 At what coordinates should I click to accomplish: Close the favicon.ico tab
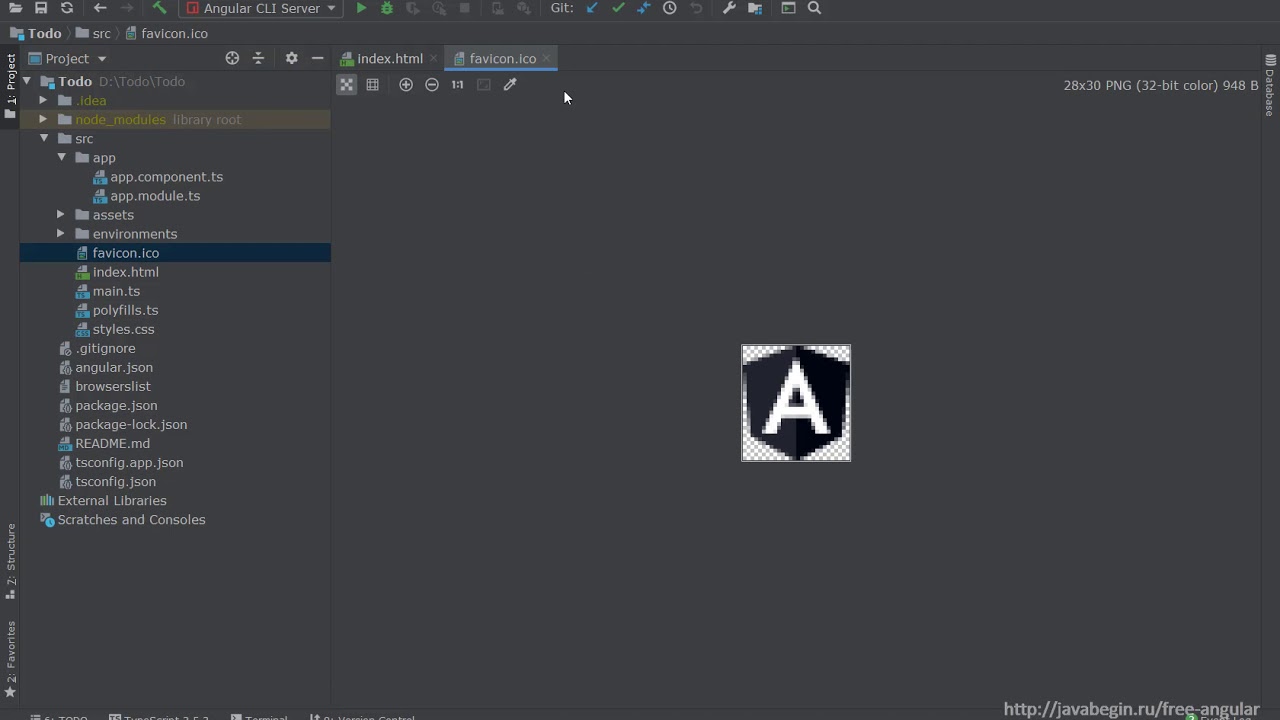point(546,59)
